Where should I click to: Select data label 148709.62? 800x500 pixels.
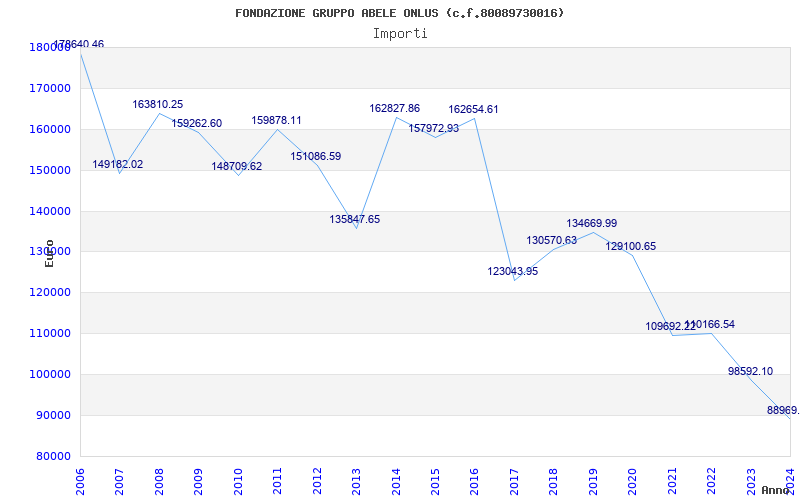tap(237, 166)
